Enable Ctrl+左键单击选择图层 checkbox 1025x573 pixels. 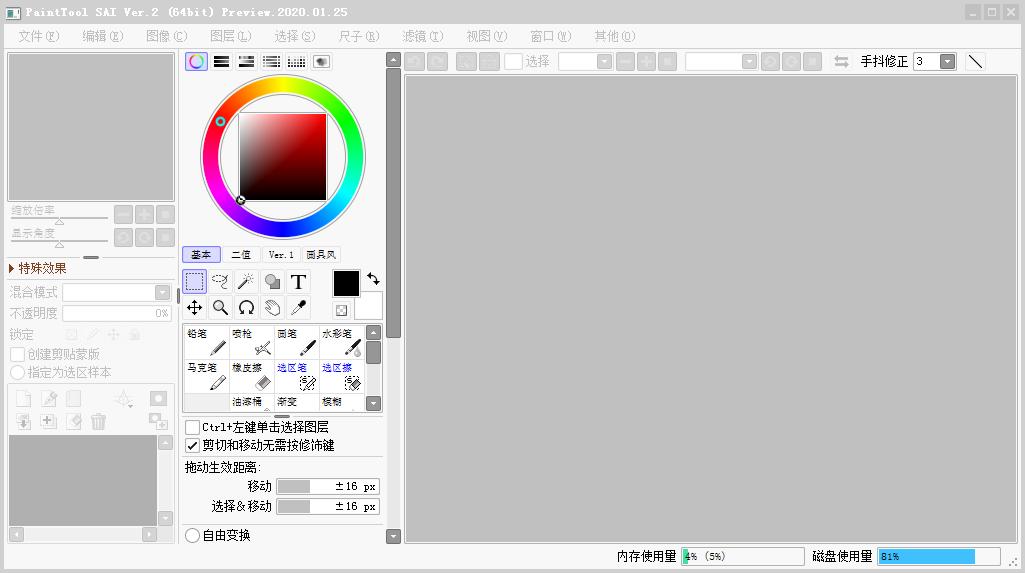click(x=192, y=427)
